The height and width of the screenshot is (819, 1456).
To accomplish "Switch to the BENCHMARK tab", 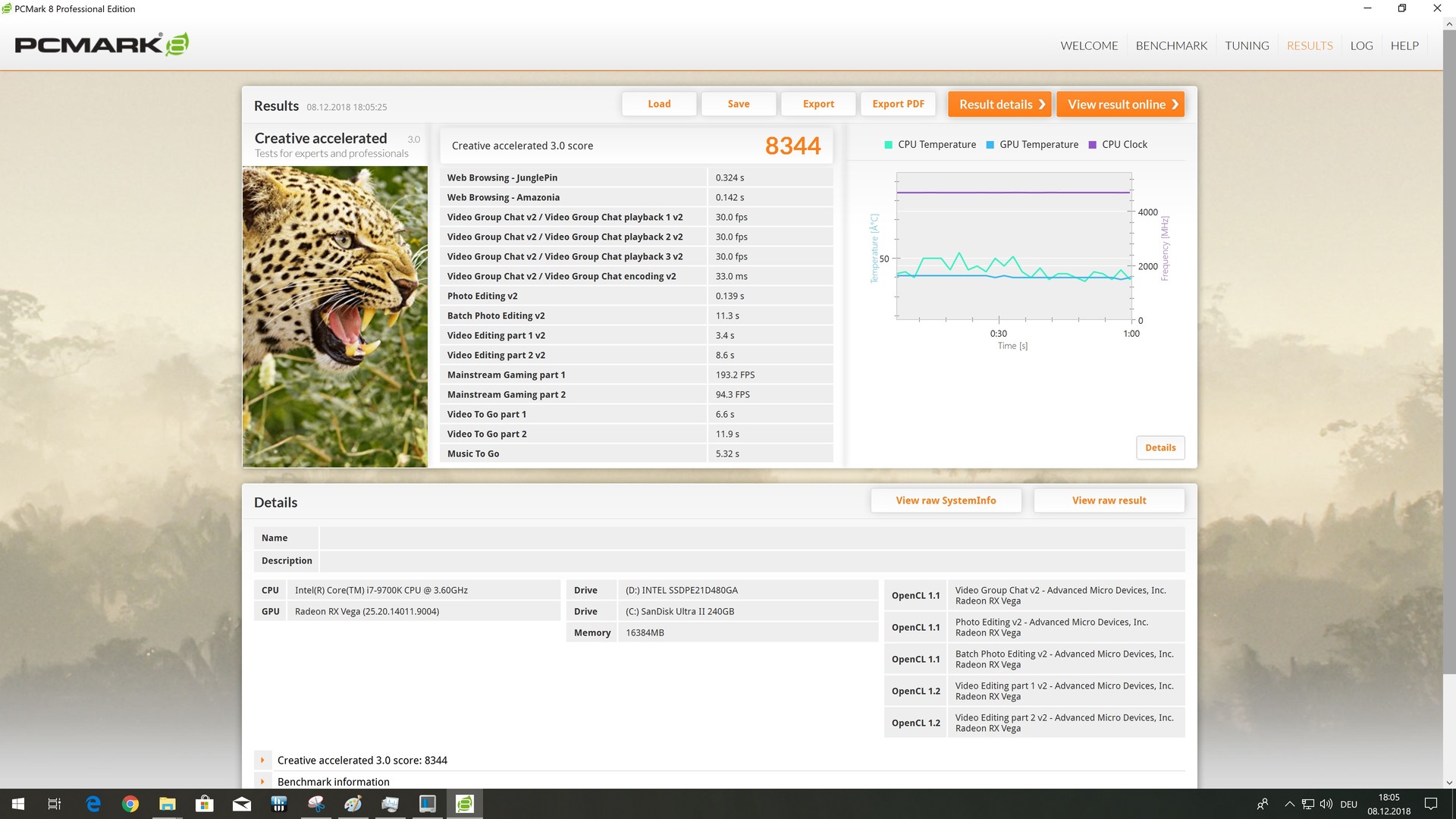I will [1171, 45].
